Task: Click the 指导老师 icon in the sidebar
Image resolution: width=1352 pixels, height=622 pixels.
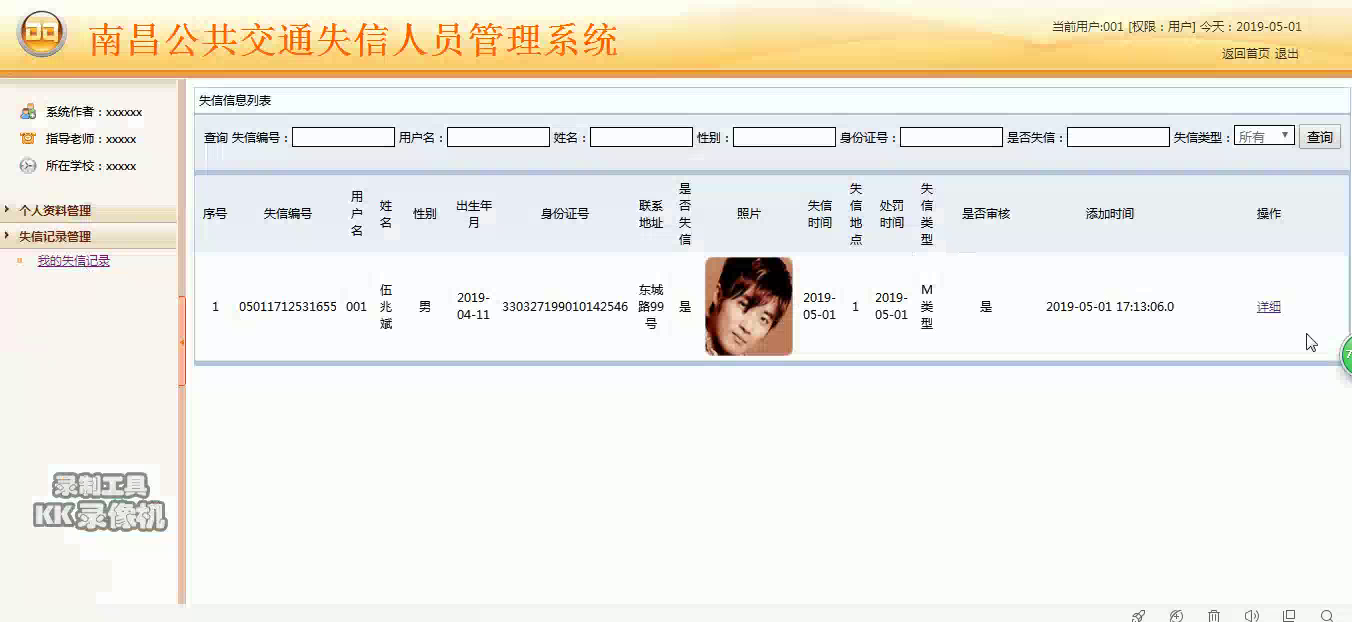Action: [x=28, y=139]
